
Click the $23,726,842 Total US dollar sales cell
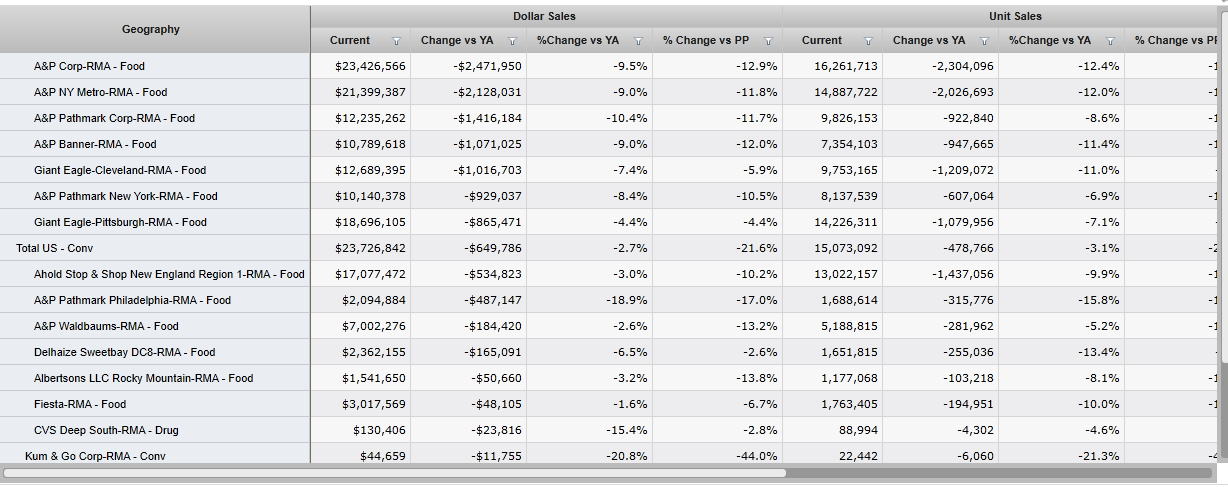[370, 248]
